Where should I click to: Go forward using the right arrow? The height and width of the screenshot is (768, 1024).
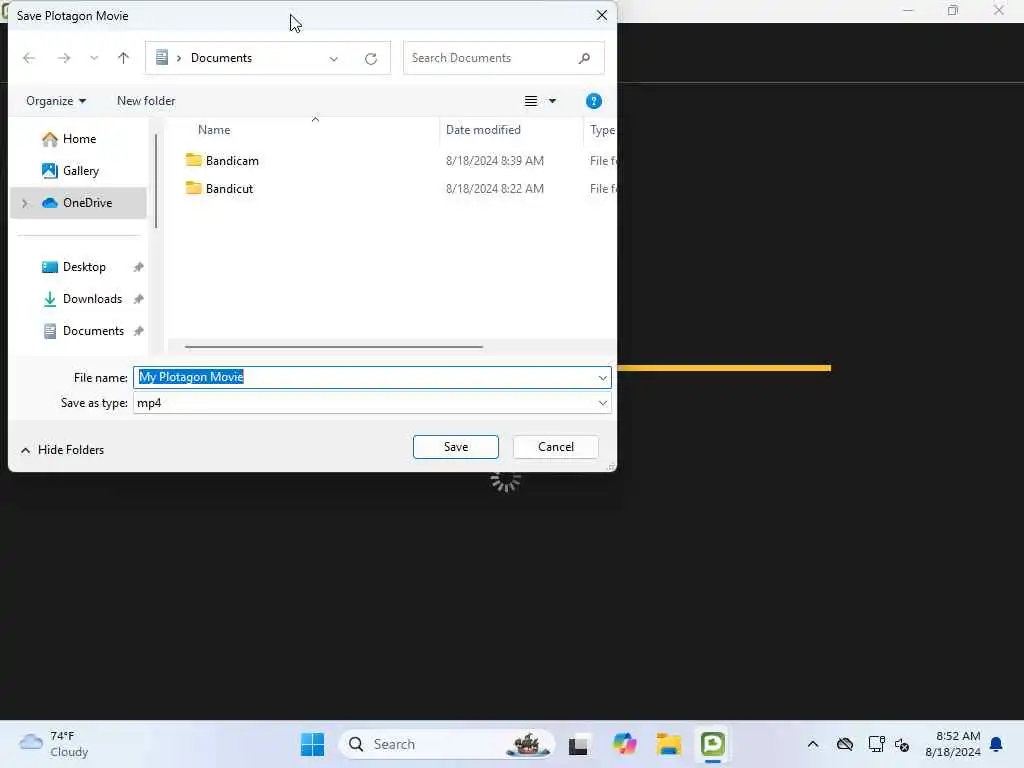pyautogui.click(x=63, y=58)
